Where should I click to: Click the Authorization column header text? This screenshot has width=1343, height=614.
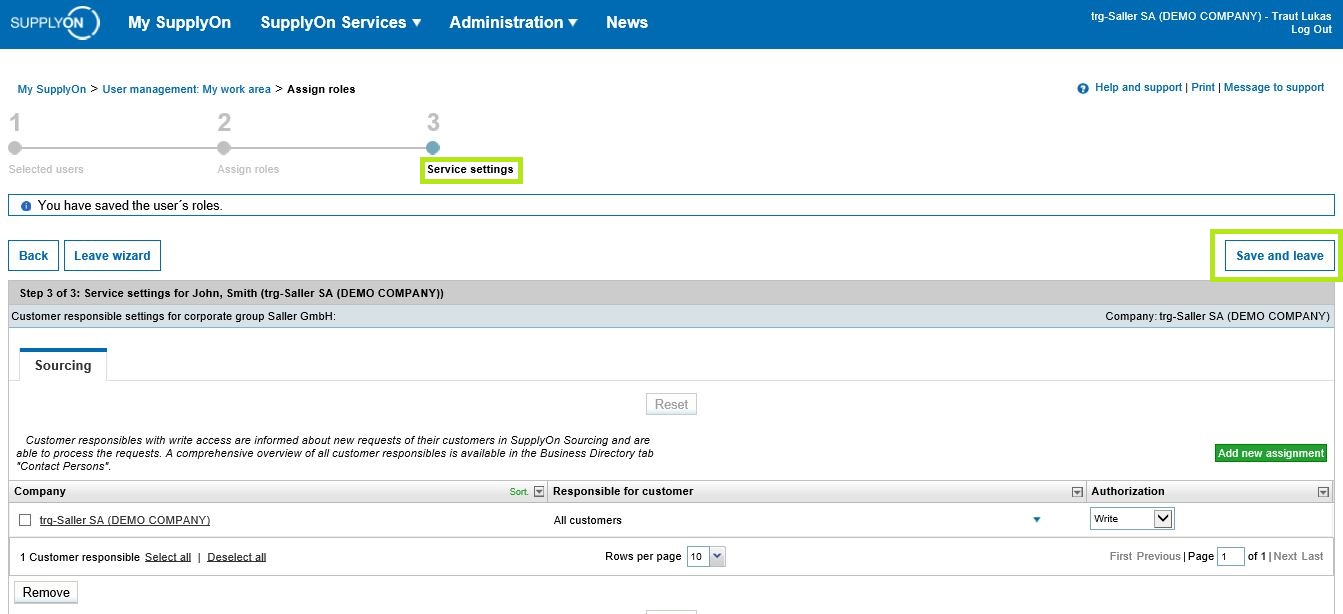[x=1128, y=491]
